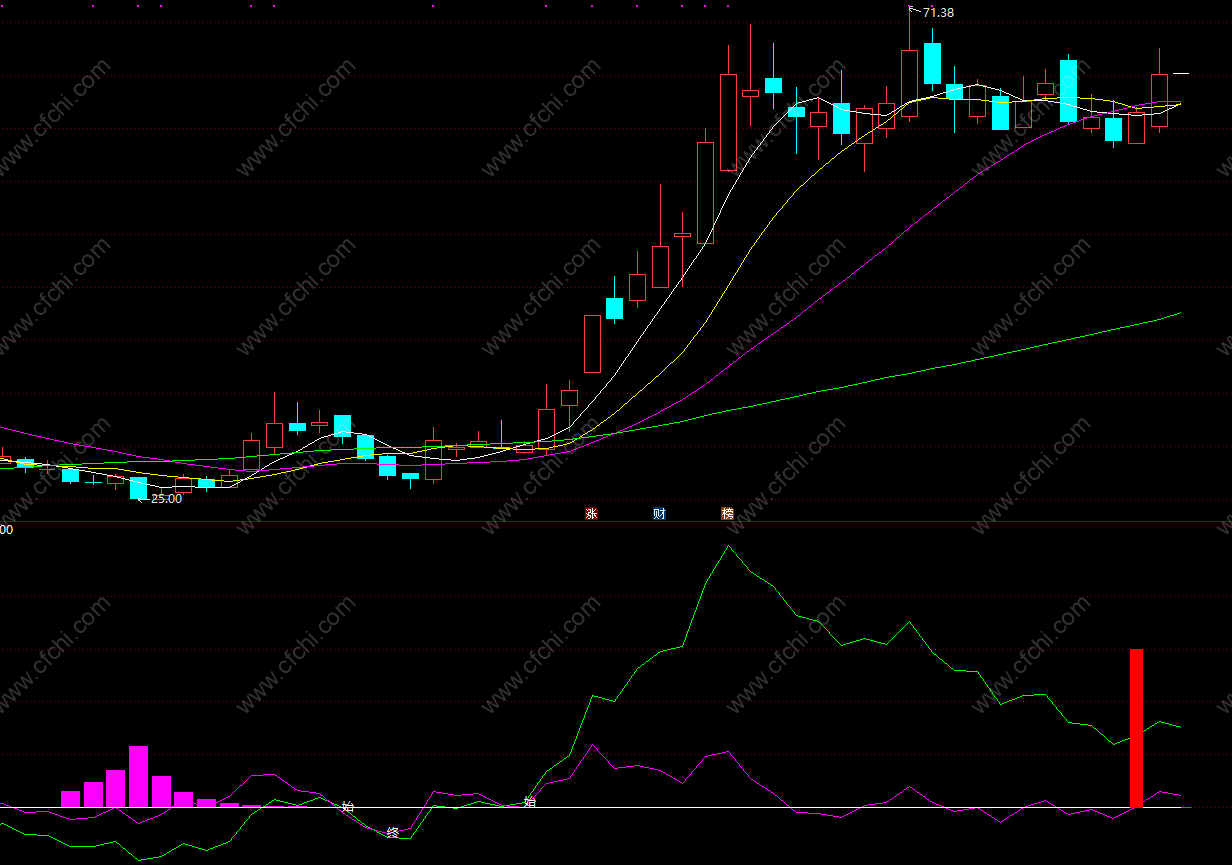Viewport: 1232px width, 865px height.
Task: Click the tall red signal bar
Action: tap(1136, 728)
